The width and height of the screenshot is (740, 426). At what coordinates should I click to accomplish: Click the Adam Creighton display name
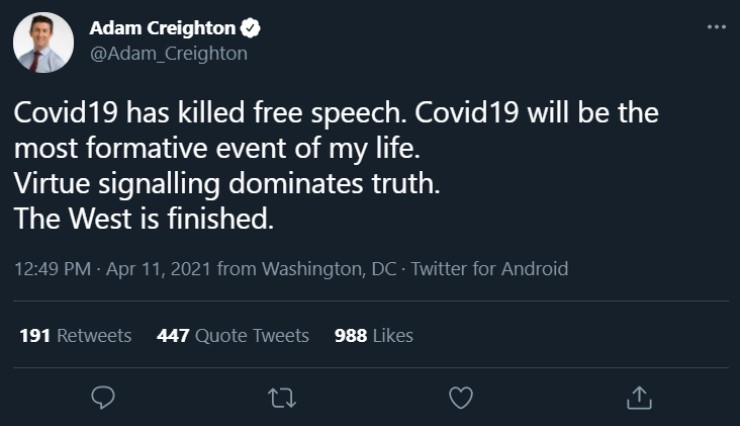[165, 28]
